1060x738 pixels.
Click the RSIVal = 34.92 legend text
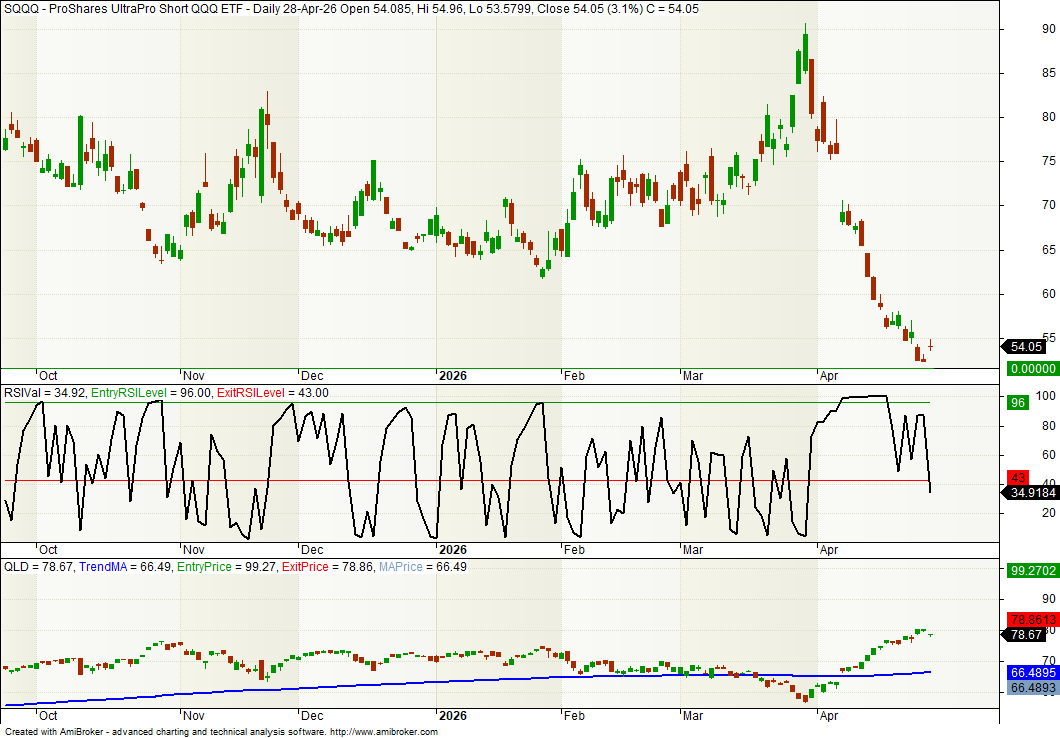pyautogui.click(x=44, y=393)
